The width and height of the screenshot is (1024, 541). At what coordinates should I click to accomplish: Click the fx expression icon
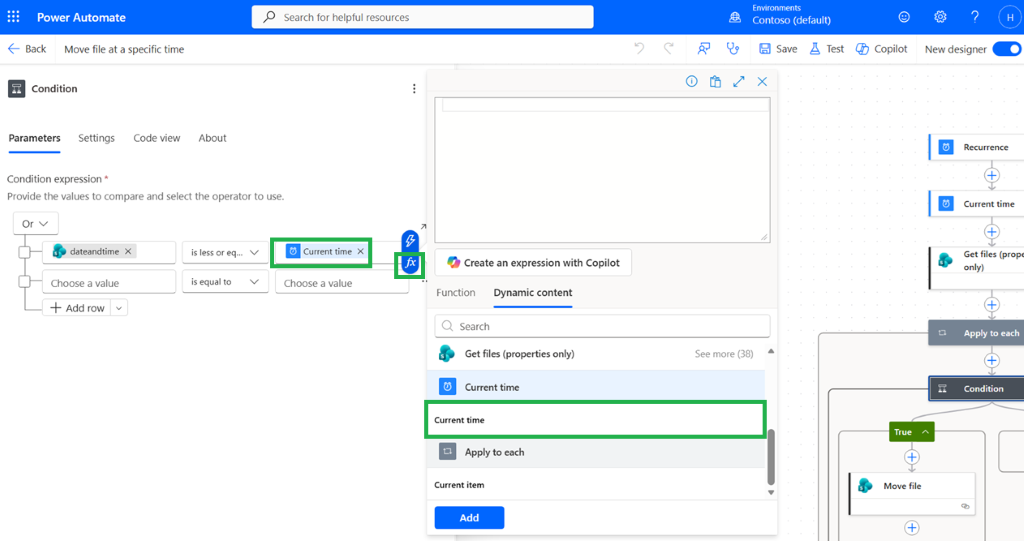pyautogui.click(x=410, y=263)
